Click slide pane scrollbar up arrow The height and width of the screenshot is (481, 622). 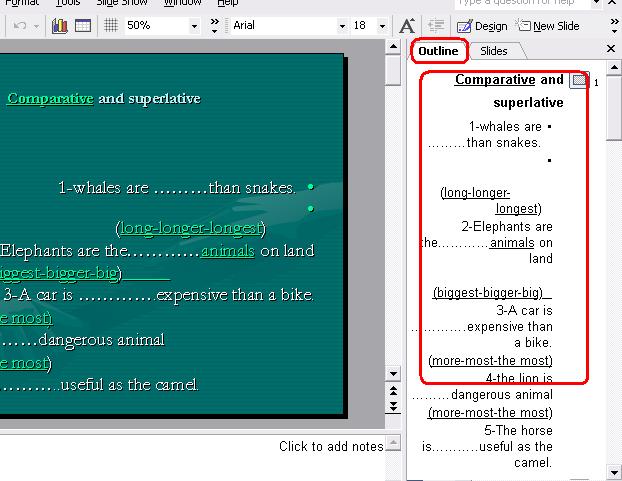tap(393, 47)
